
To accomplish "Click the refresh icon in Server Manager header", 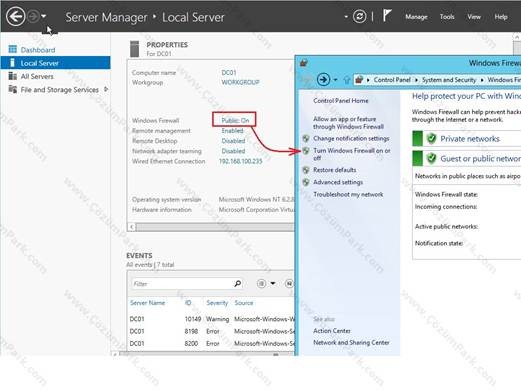I will click(x=359, y=16).
